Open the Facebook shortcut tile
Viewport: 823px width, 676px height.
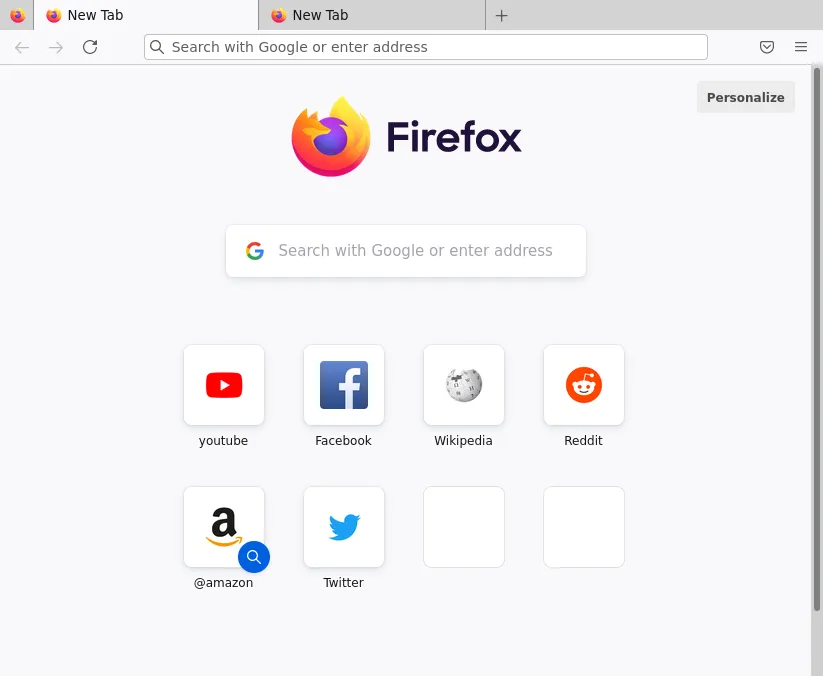pyautogui.click(x=343, y=385)
